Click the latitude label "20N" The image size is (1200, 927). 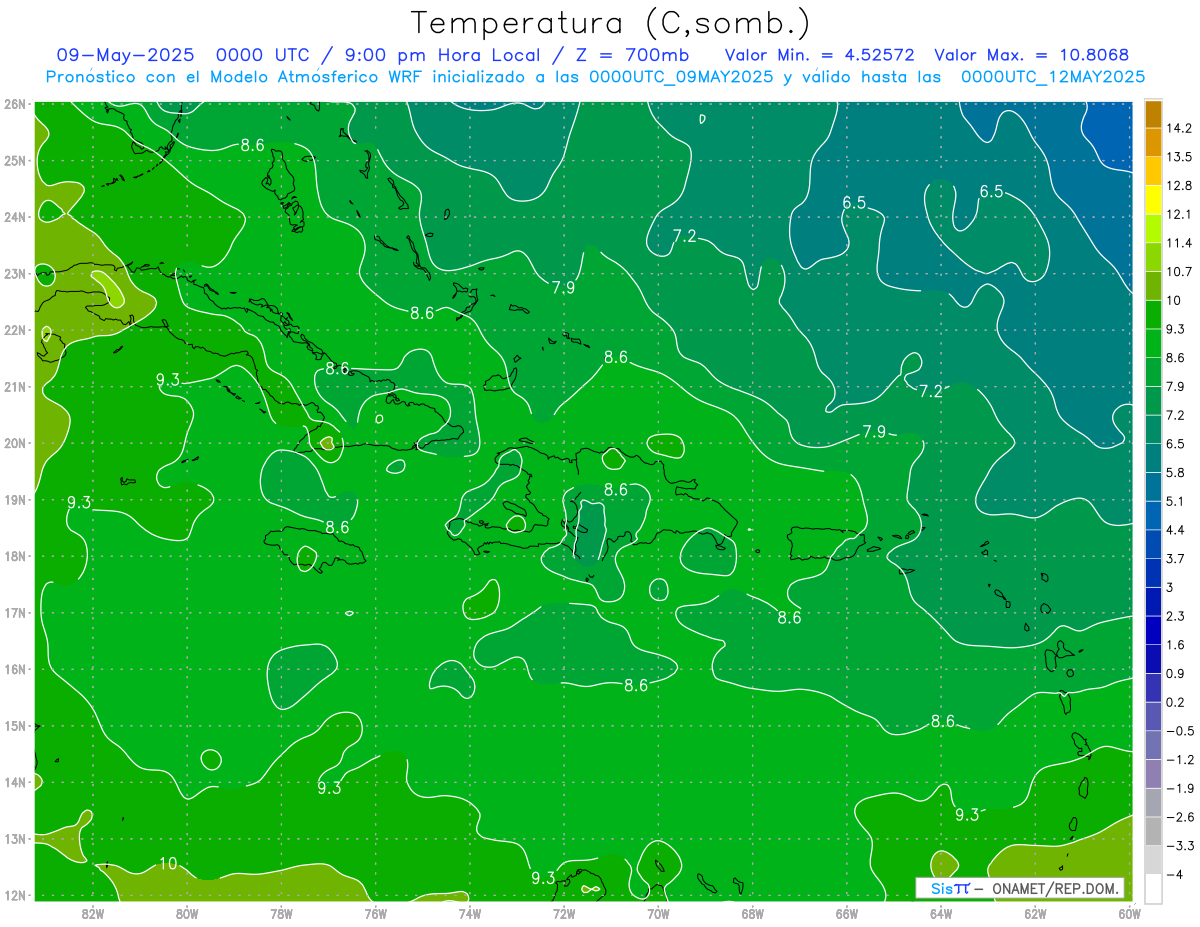coord(14,443)
